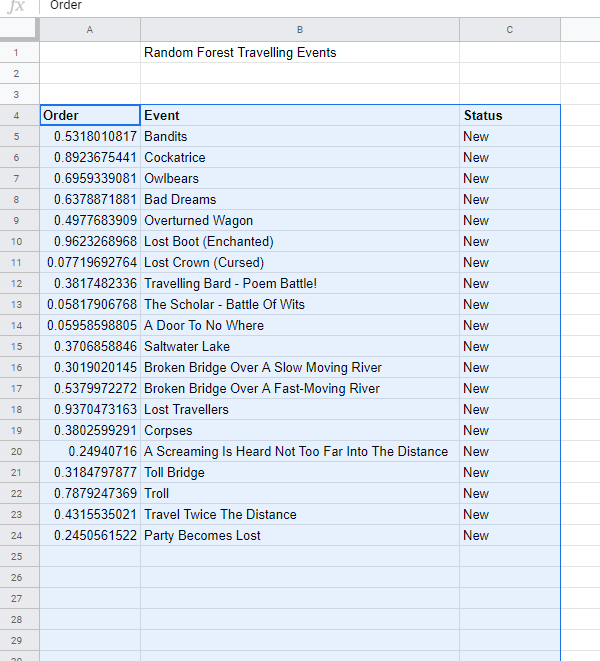Click order value 0.9623268968

tap(90, 242)
